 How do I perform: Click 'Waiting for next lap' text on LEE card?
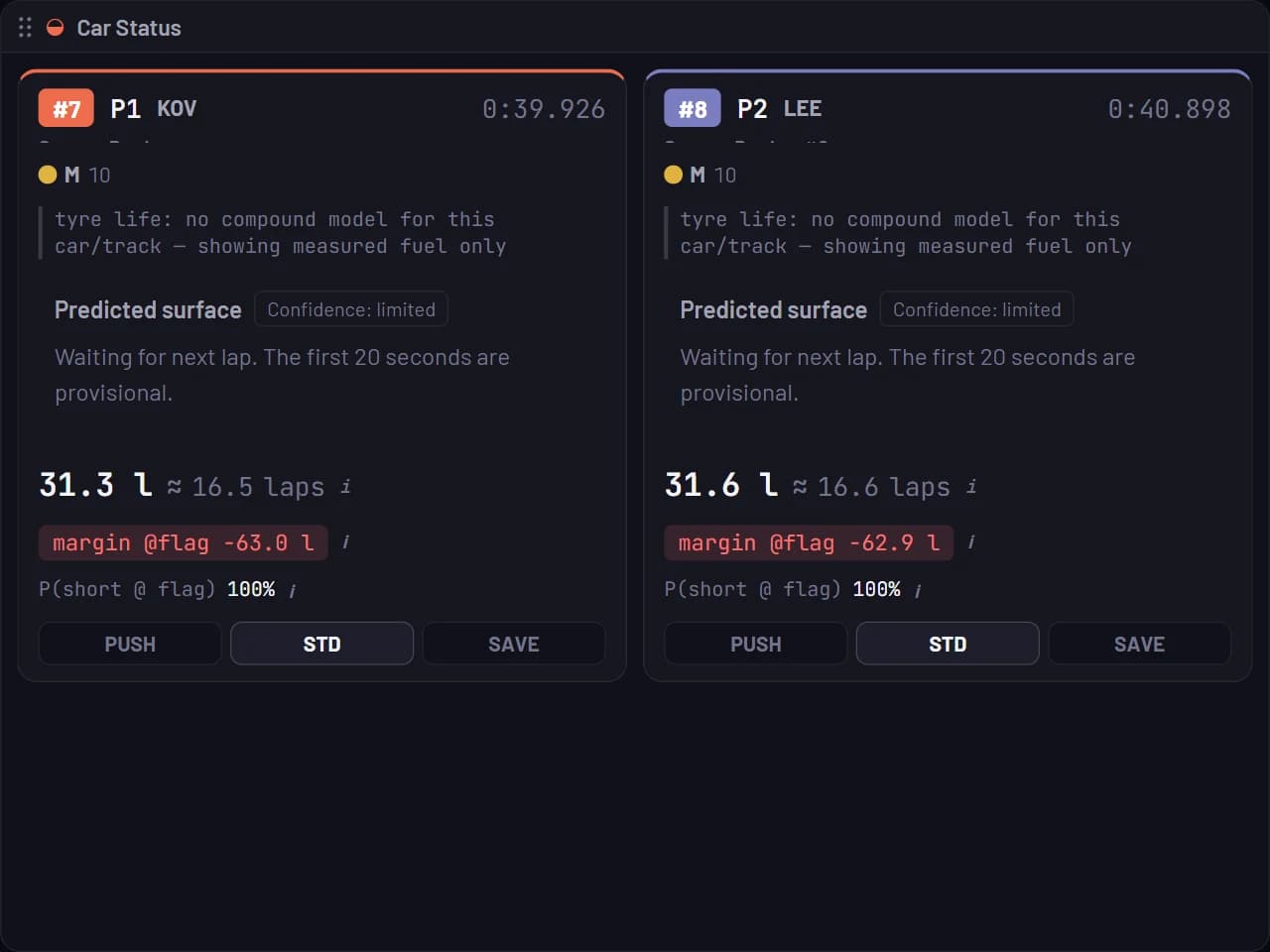[908, 375]
